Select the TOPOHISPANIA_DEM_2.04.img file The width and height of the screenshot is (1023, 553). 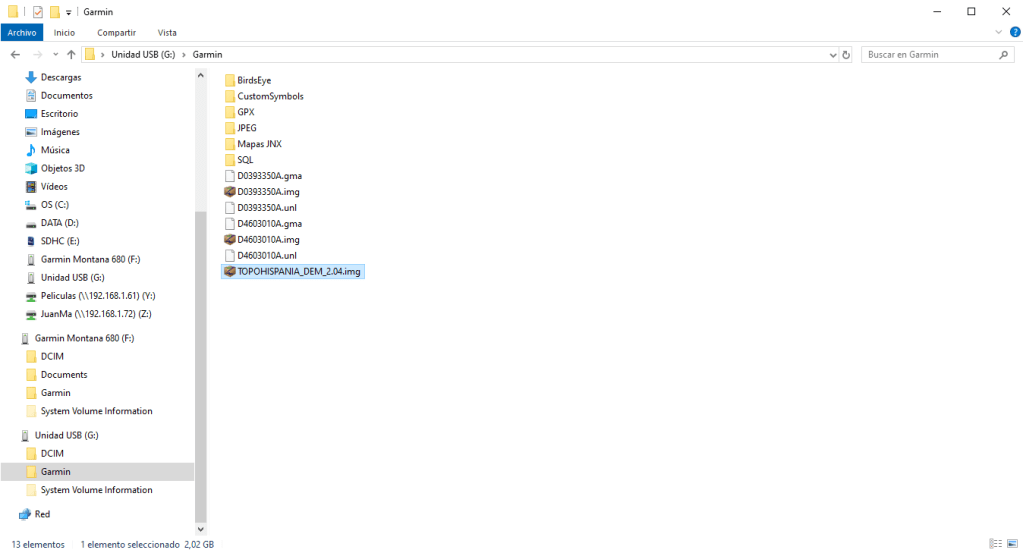(x=298, y=272)
